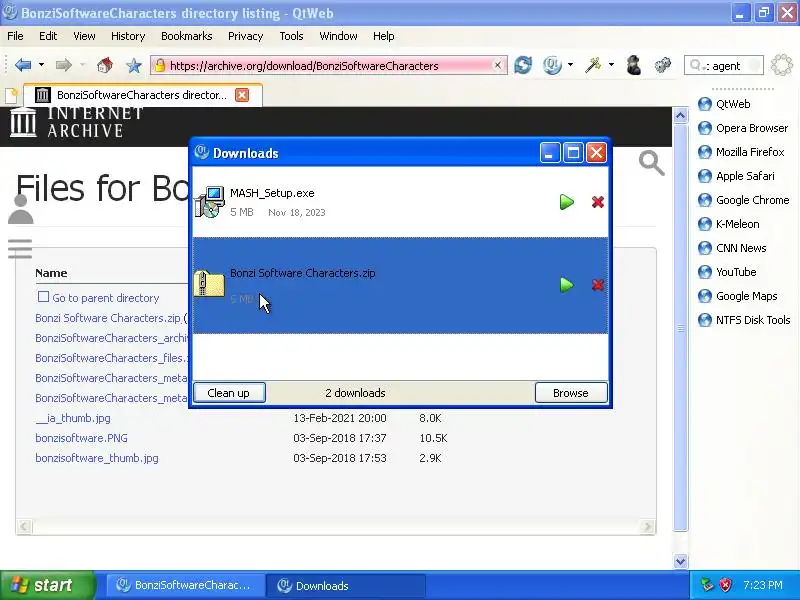800x600 pixels.
Task: Open the YouTube bookmark
Action: click(727, 272)
